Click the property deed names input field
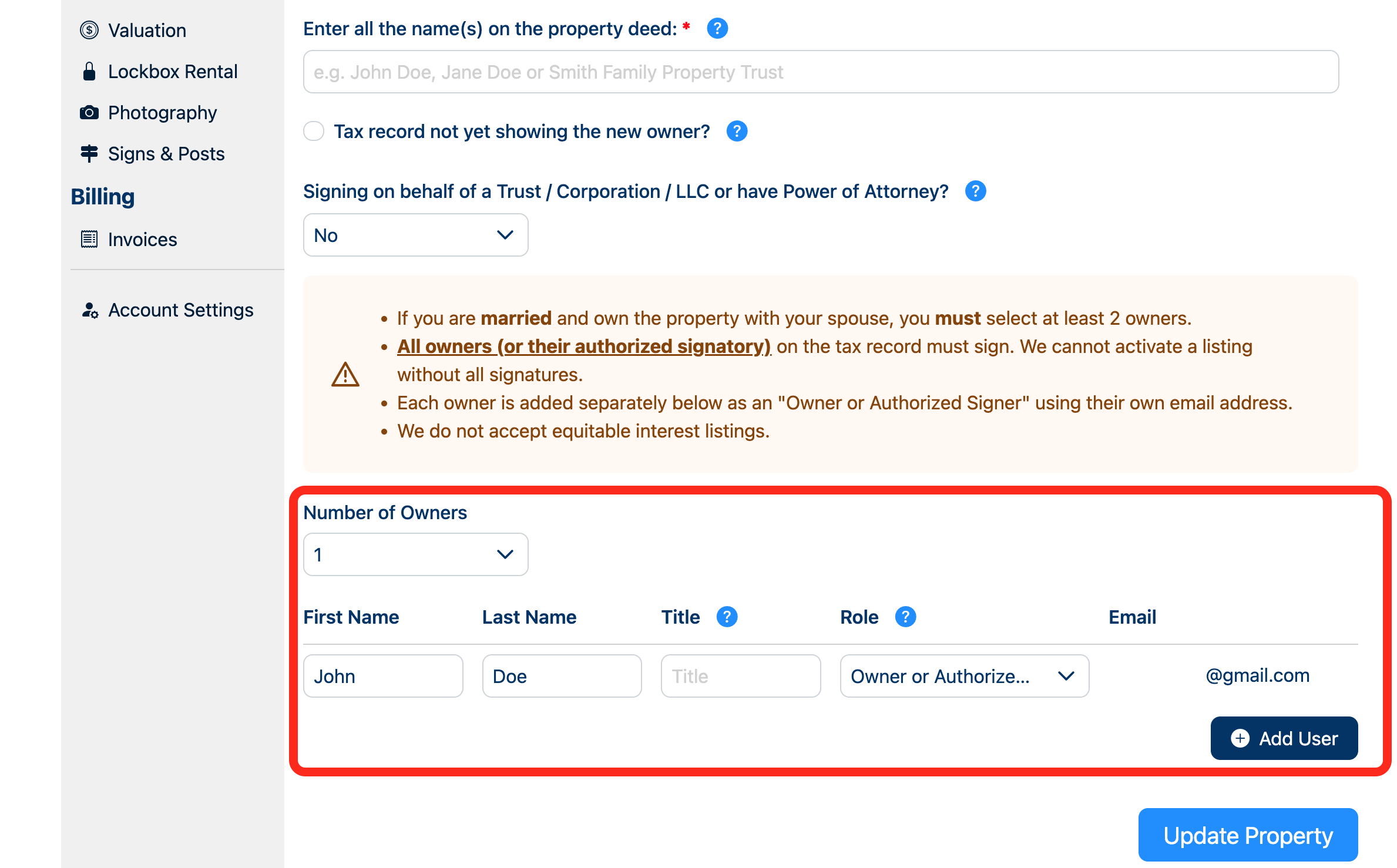This screenshot has height=868, width=1397. click(821, 72)
